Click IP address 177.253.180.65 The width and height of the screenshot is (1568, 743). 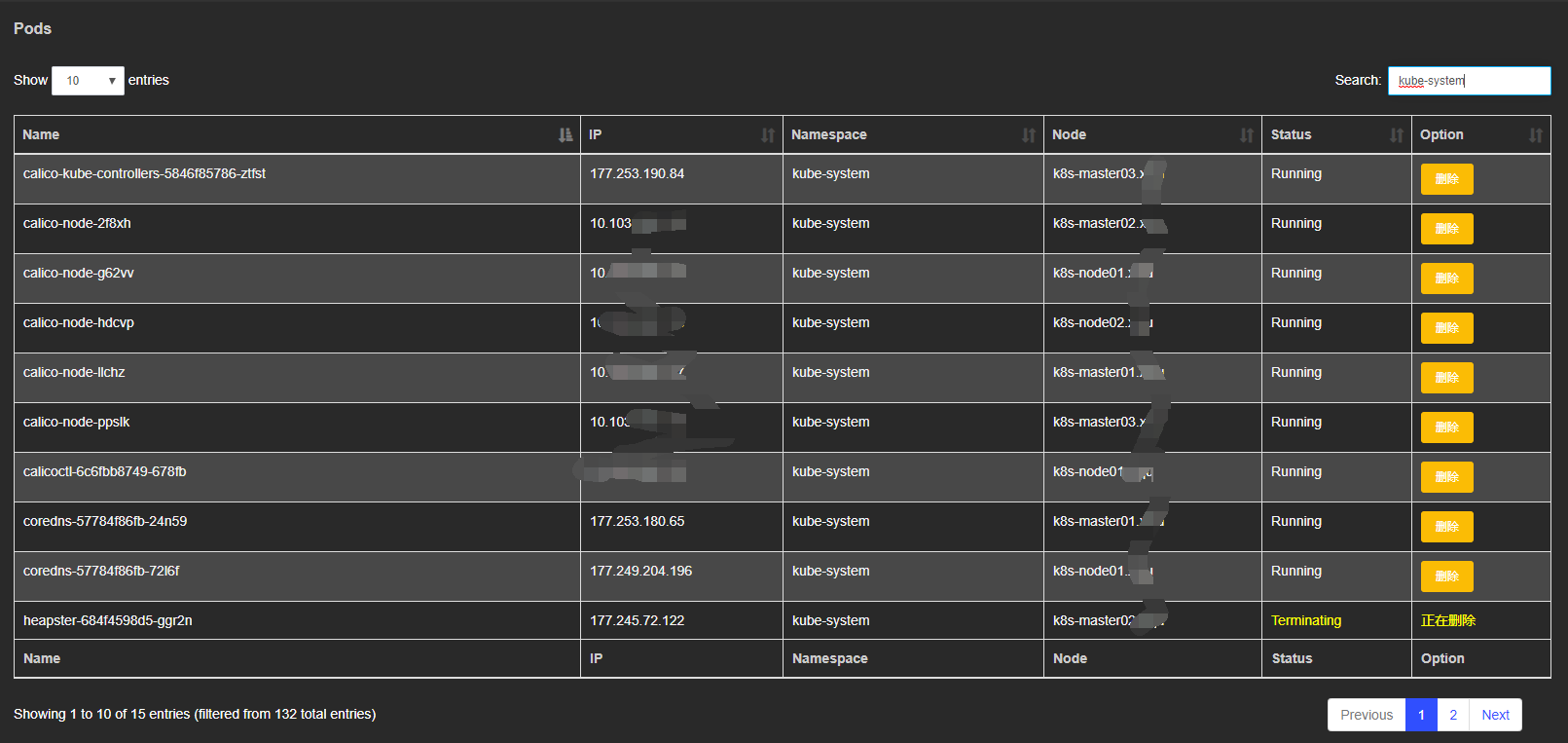tap(637, 521)
